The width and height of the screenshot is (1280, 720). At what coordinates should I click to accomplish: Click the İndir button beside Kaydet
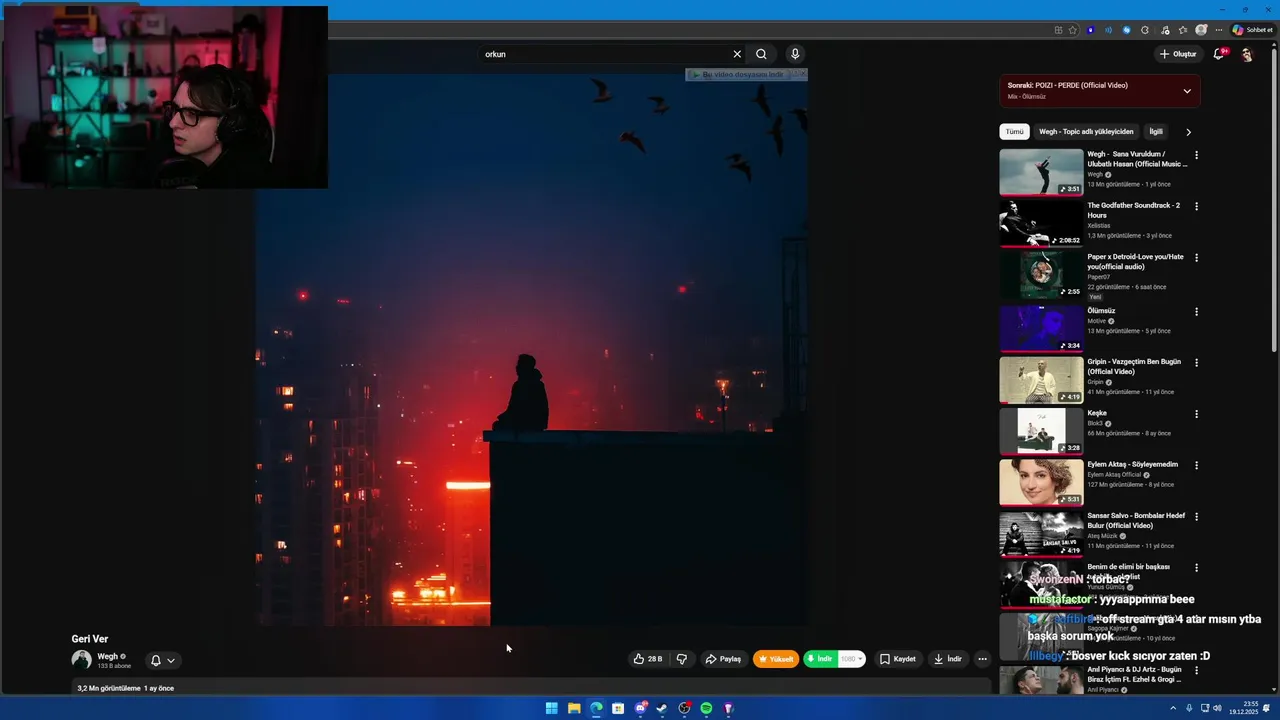click(948, 659)
